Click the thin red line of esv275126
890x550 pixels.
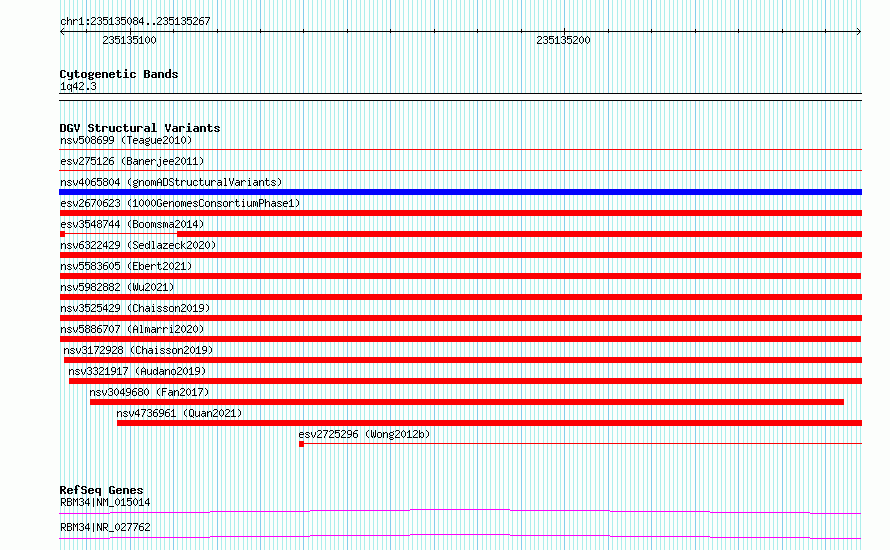coord(460,170)
